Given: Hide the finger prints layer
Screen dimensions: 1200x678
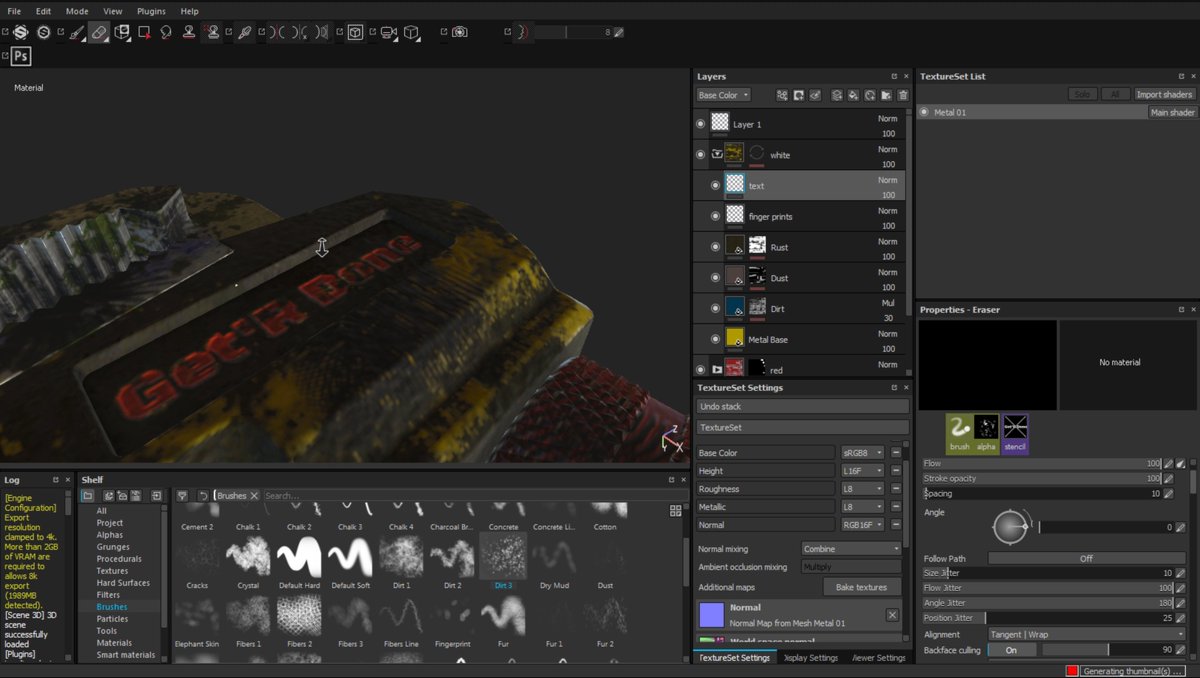Looking at the screenshot, I should click(715, 216).
